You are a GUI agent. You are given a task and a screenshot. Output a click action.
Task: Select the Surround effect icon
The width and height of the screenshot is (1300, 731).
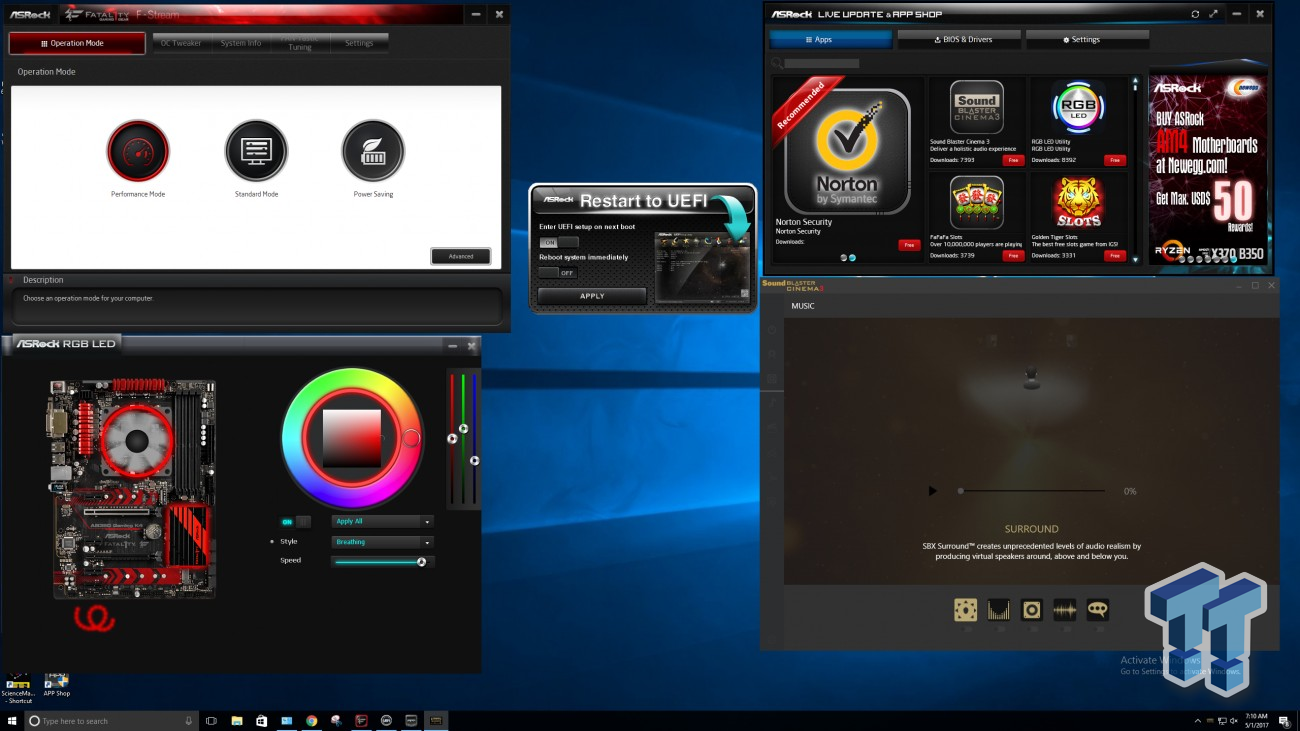click(x=965, y=610)
